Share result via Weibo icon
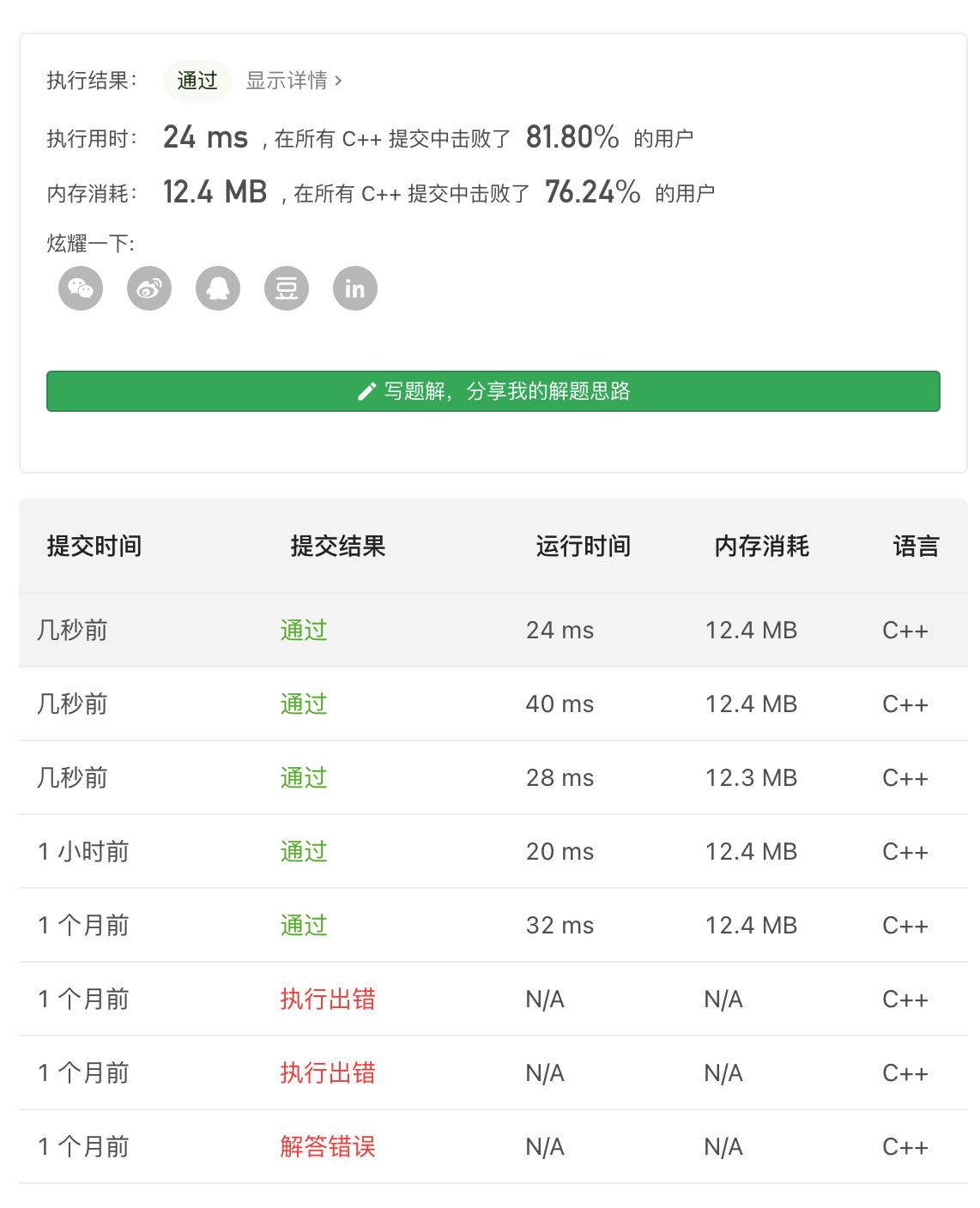Screen dimensions: 980x1208 pyautogui.click(x=149, y=288)
